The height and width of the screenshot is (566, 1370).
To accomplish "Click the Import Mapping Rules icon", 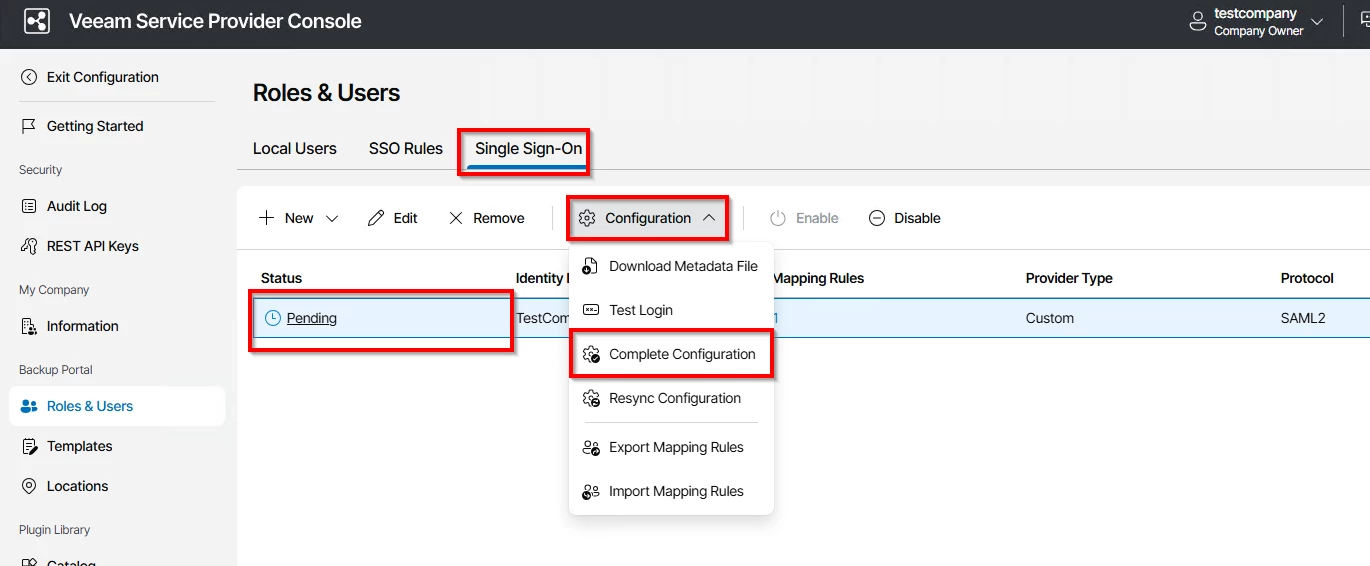I will (591, 491).
